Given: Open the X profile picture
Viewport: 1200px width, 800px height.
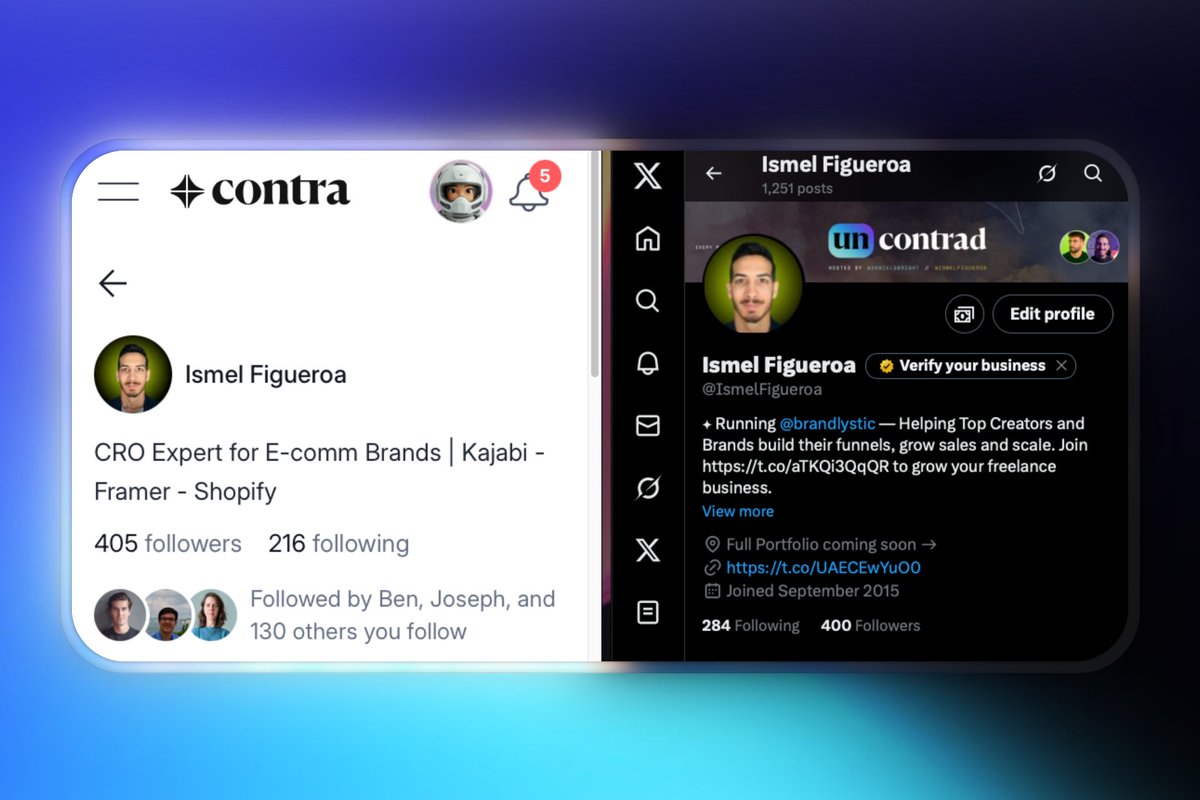Looking at the screenshot, I should tap(754, 285).
